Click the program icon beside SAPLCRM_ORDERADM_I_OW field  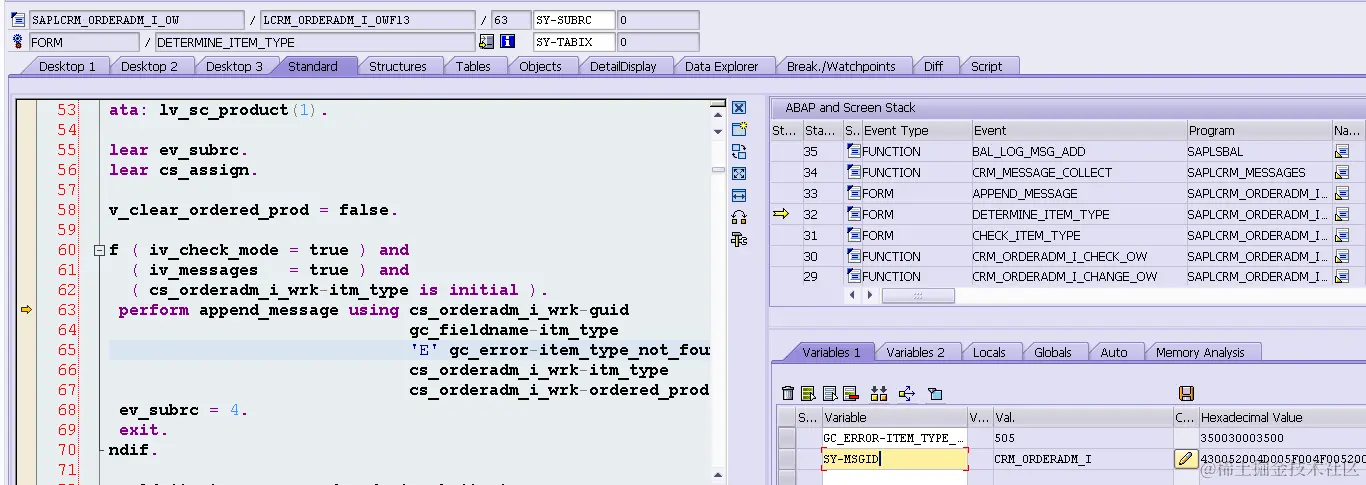coord(18,20)
